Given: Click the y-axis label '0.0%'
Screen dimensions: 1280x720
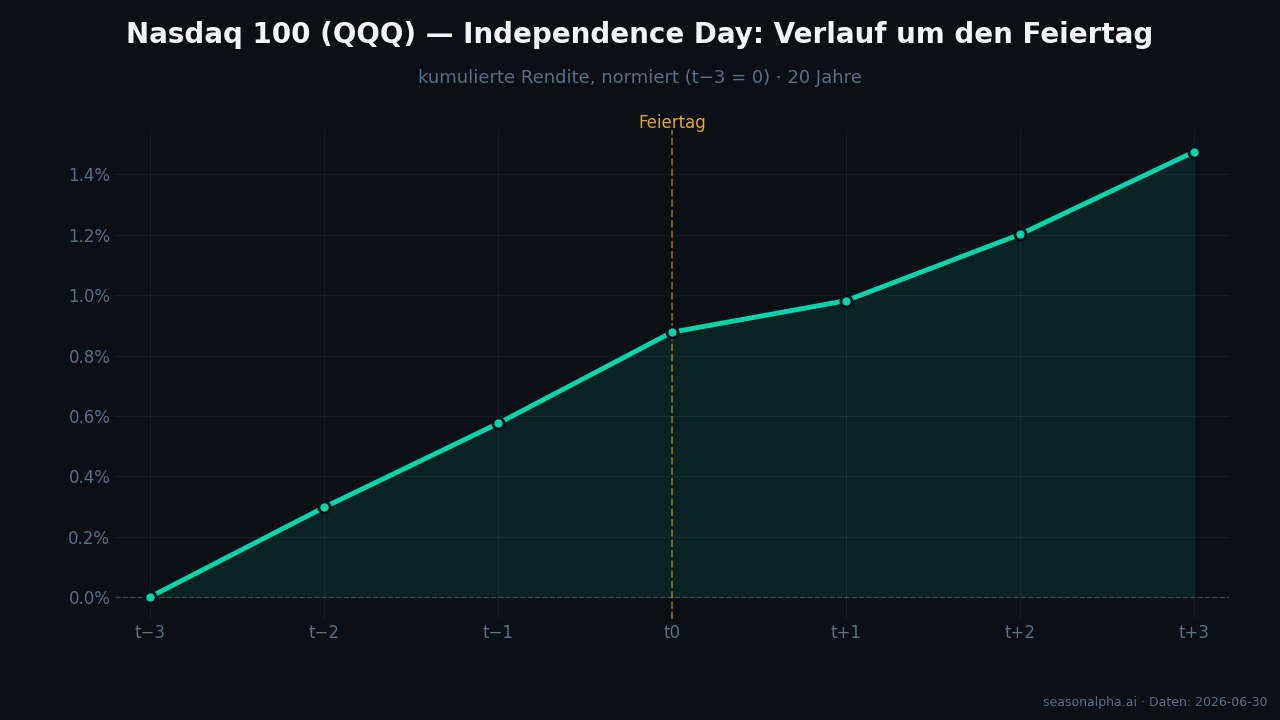Looking at the screenshot, I should tap(89, 598).
